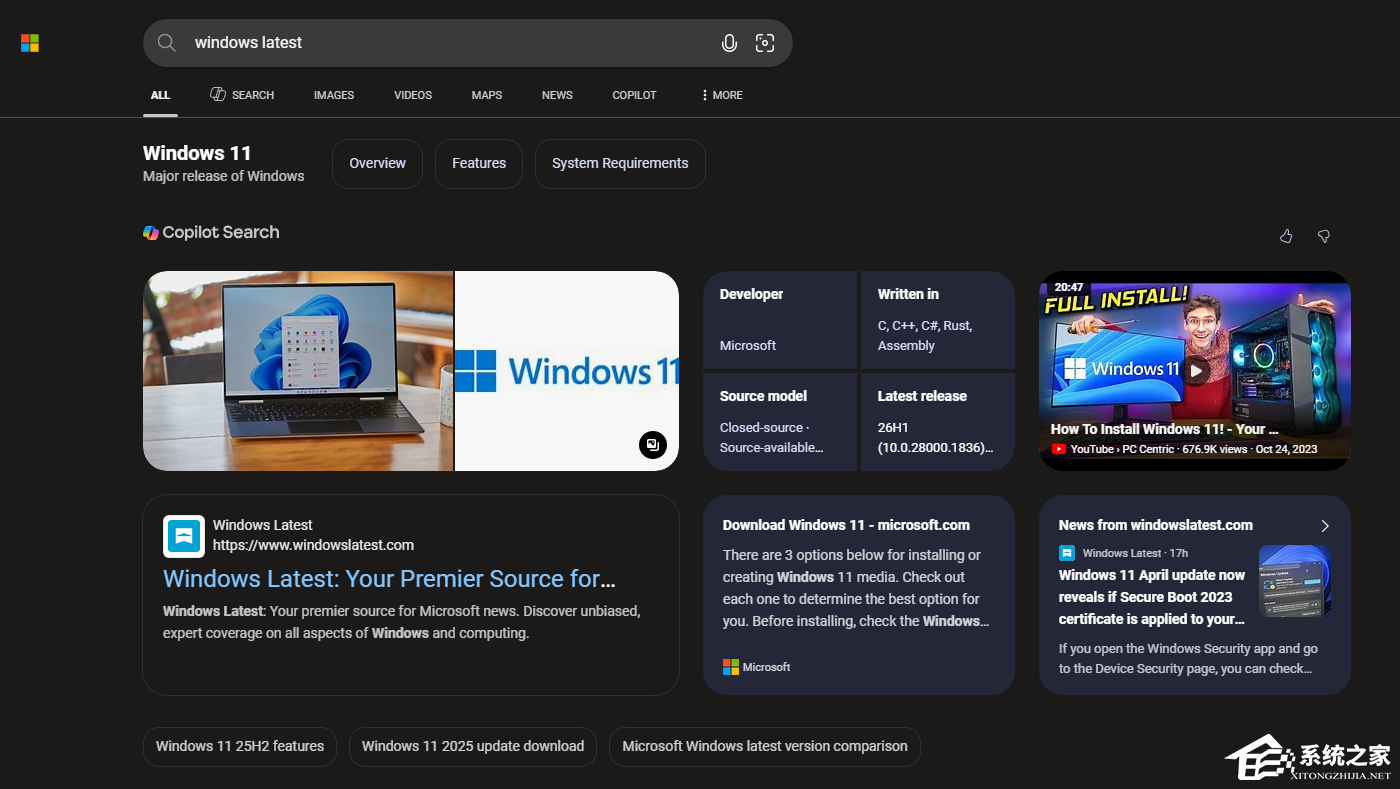Open the image gallery overlay icon
Screen dimensions: 1400x789
[x=653, y=445]
